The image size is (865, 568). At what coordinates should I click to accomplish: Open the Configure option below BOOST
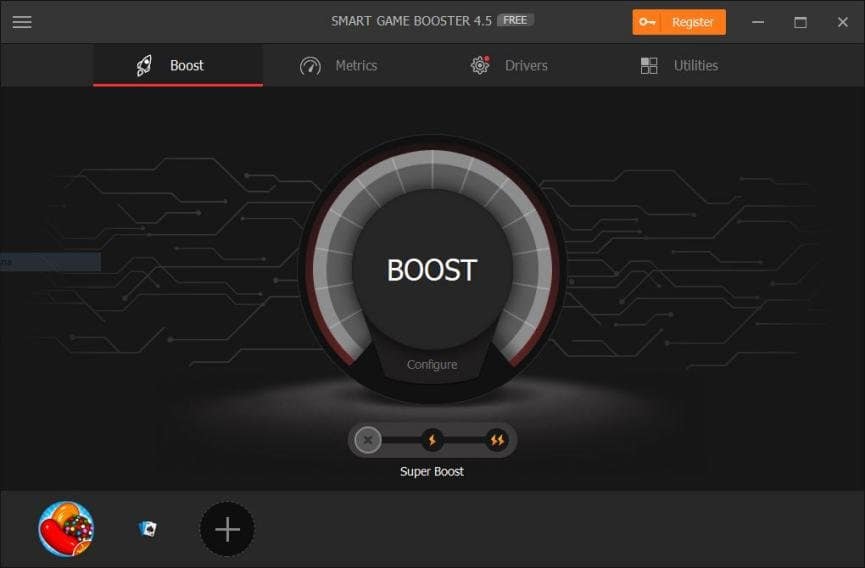[x=432, y=365]
